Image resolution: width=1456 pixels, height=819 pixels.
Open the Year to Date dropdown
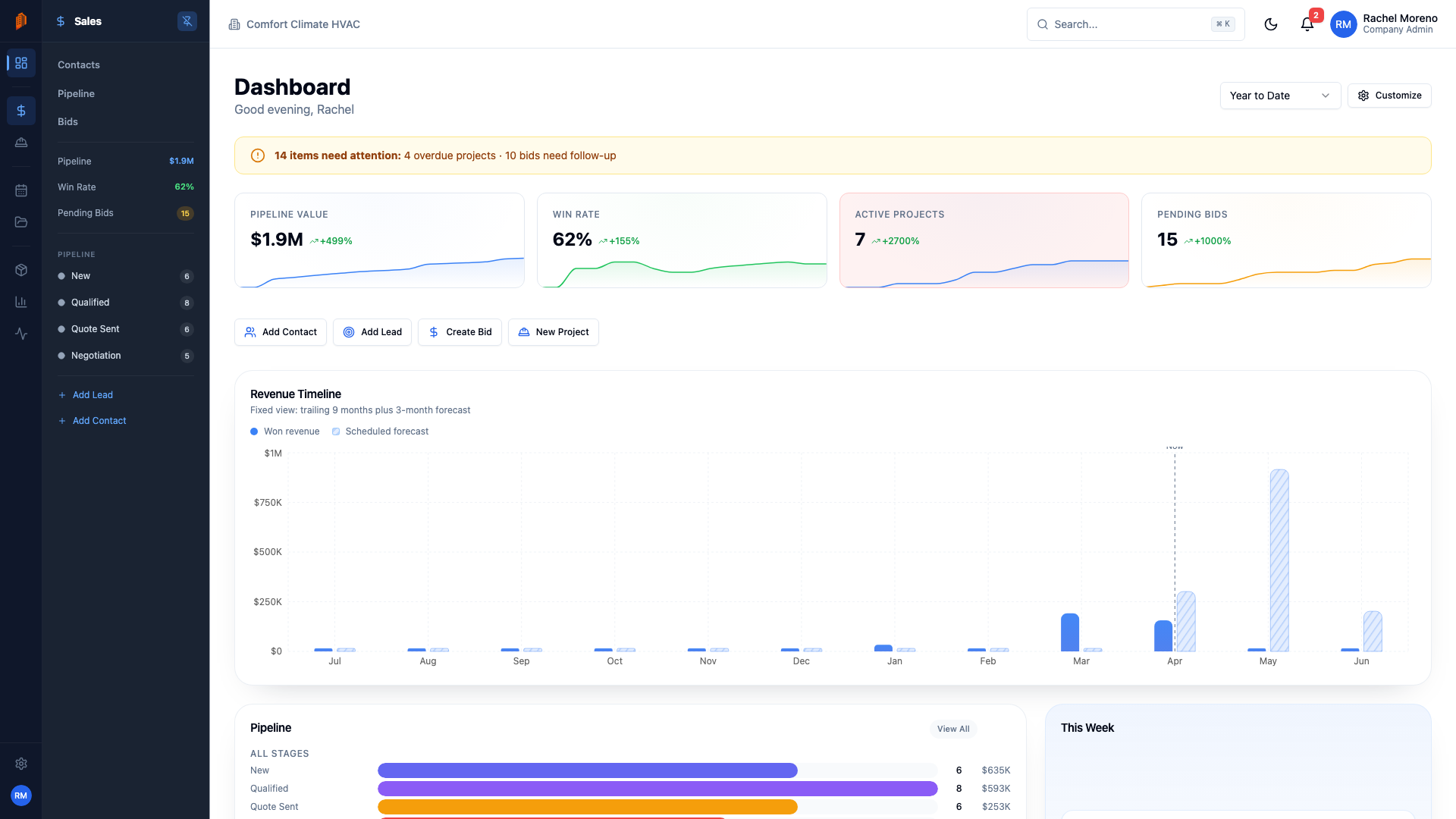click(x=1279, y=96)
